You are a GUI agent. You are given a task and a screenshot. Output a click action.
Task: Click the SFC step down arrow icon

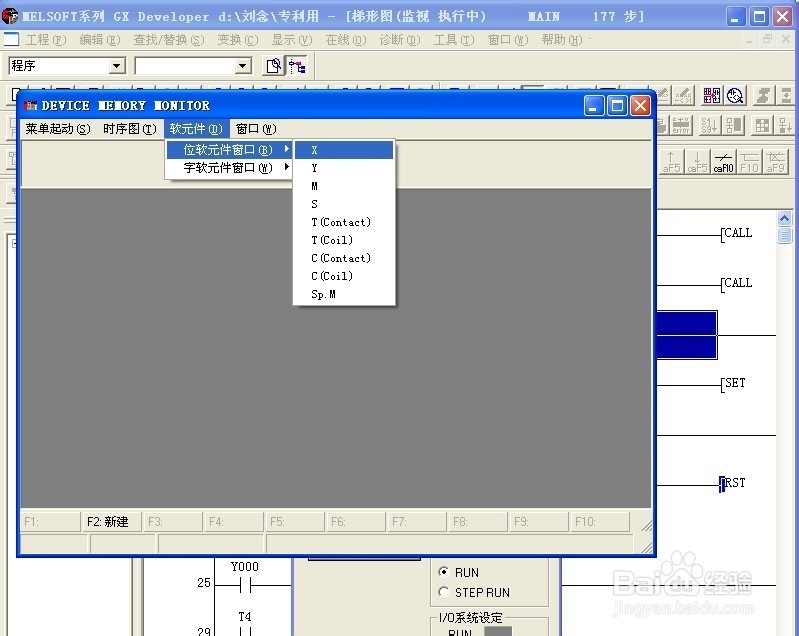(785, 125)
